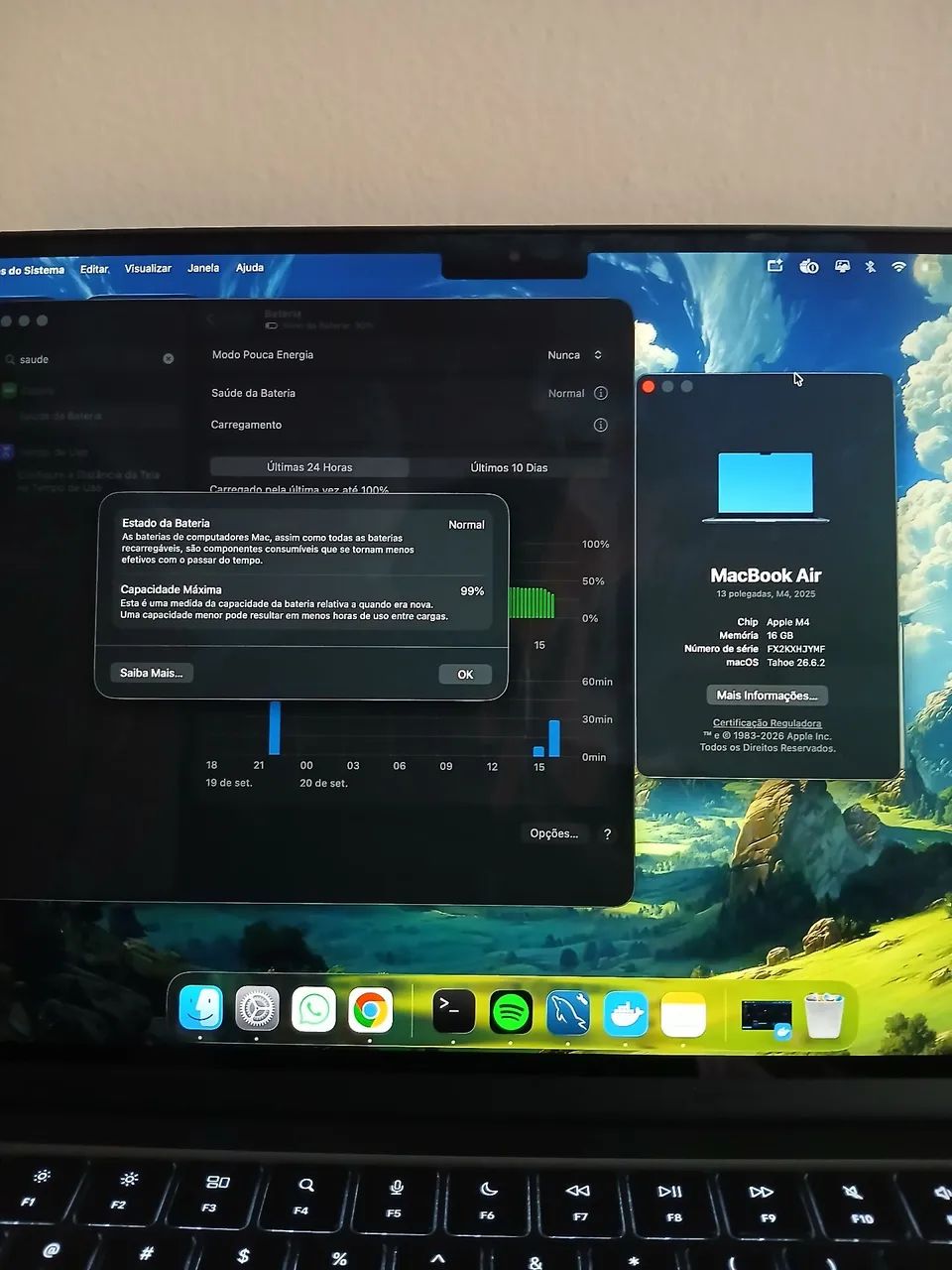Click the sparkle-window icon in the menu bar
952x1270 pixels.
click(x=775, y=265)
